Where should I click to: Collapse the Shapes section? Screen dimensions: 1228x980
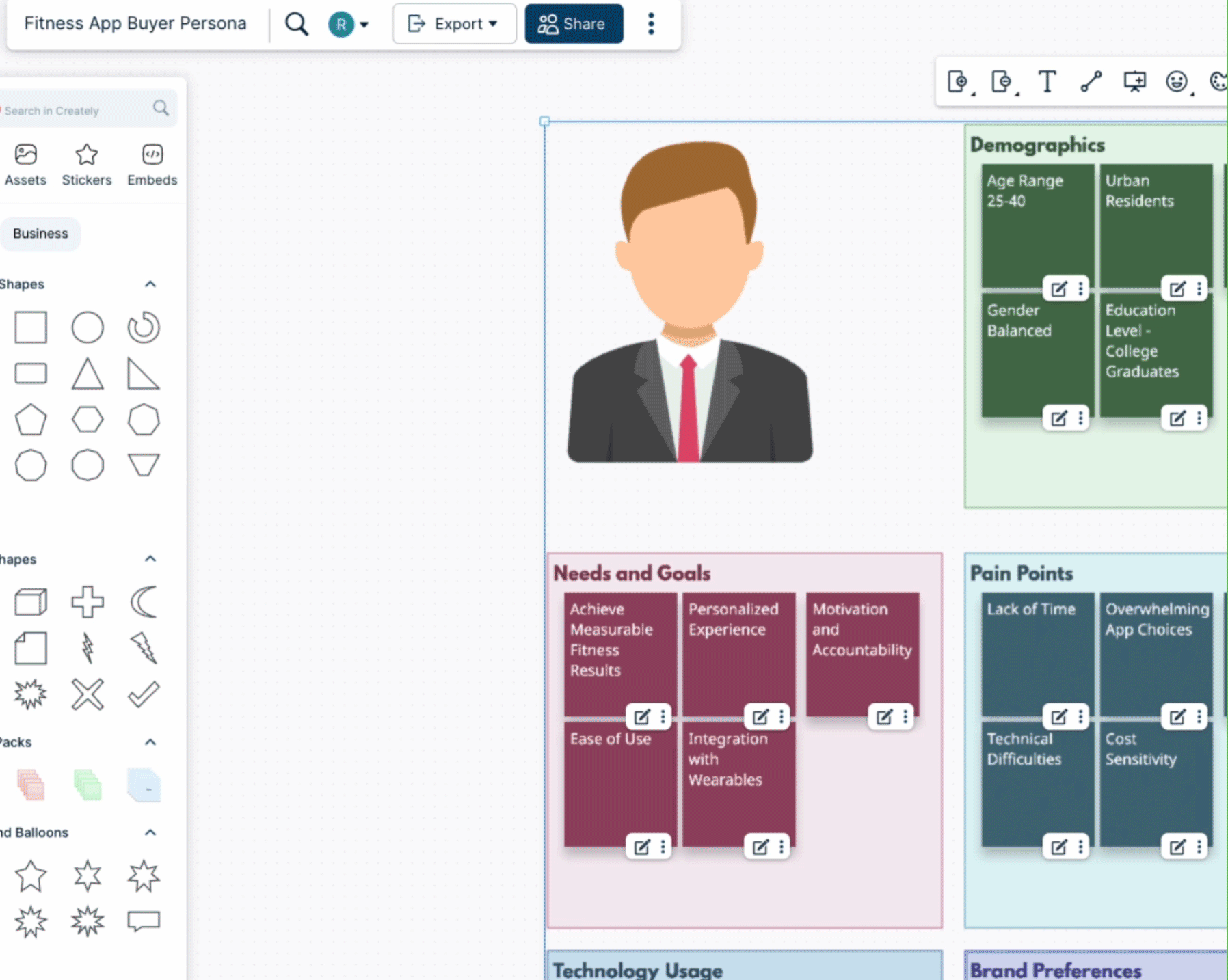click(x=150, y=284)
